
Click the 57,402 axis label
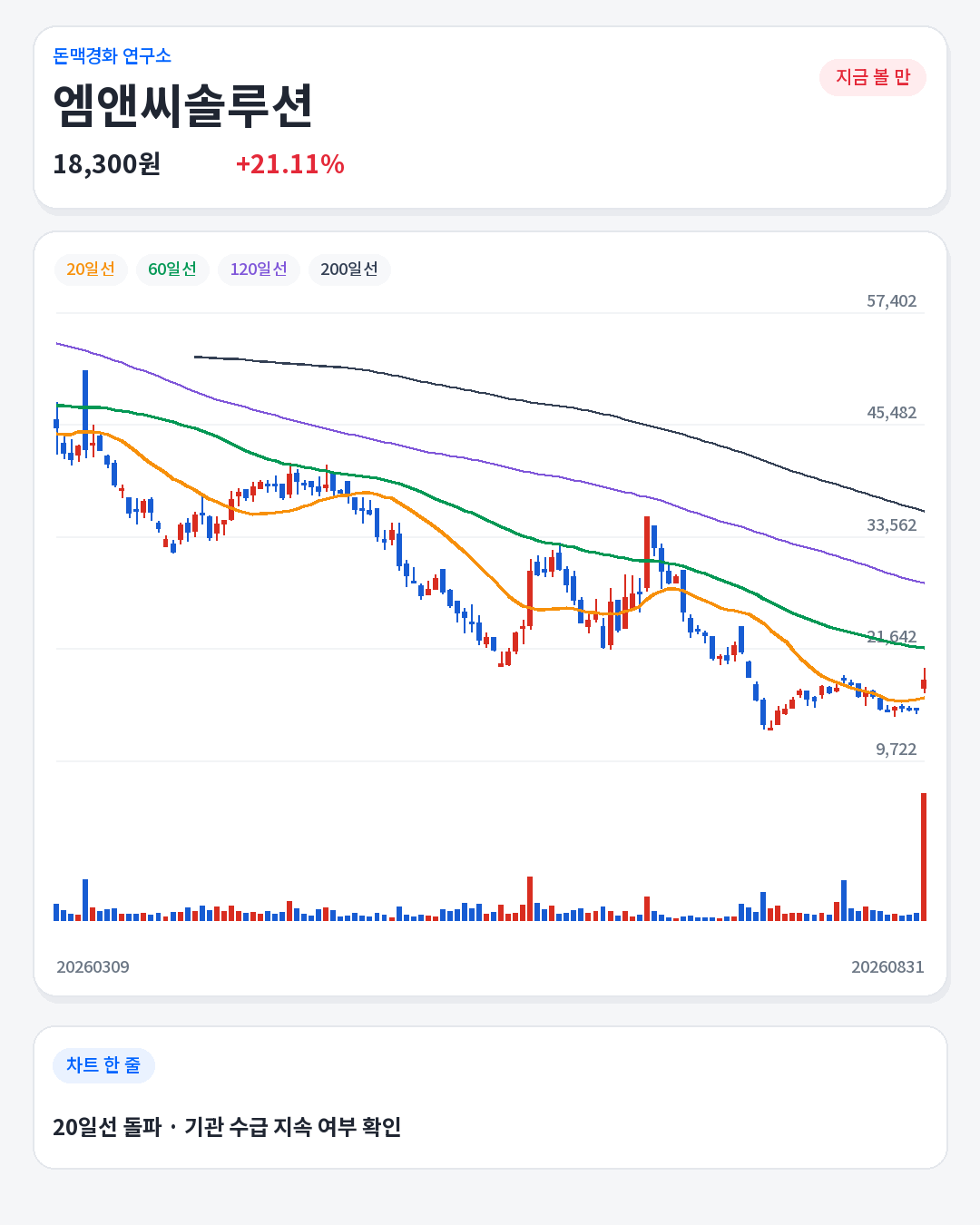891,301
